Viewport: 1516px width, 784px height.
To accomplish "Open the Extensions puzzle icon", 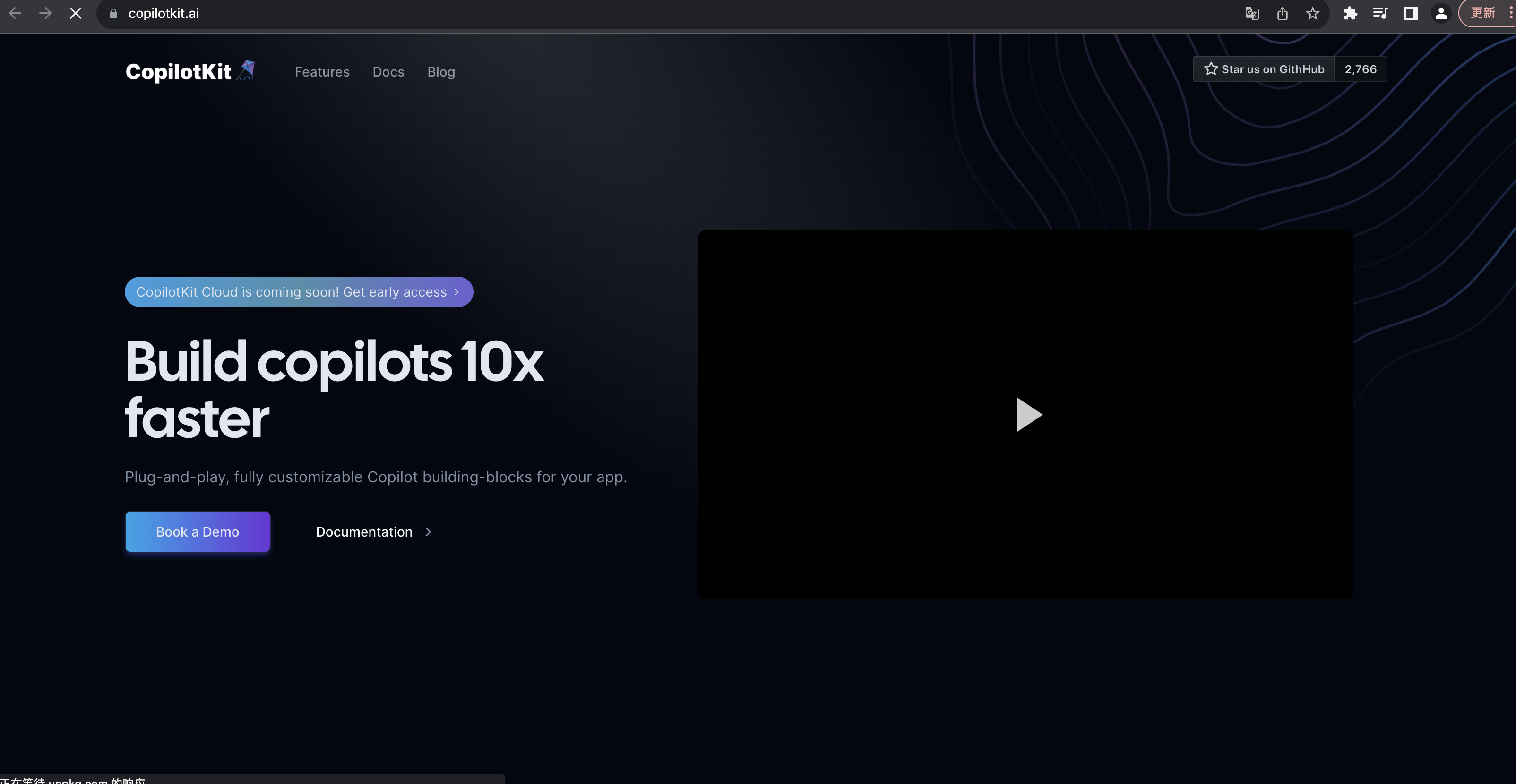I will (1350, 13).
